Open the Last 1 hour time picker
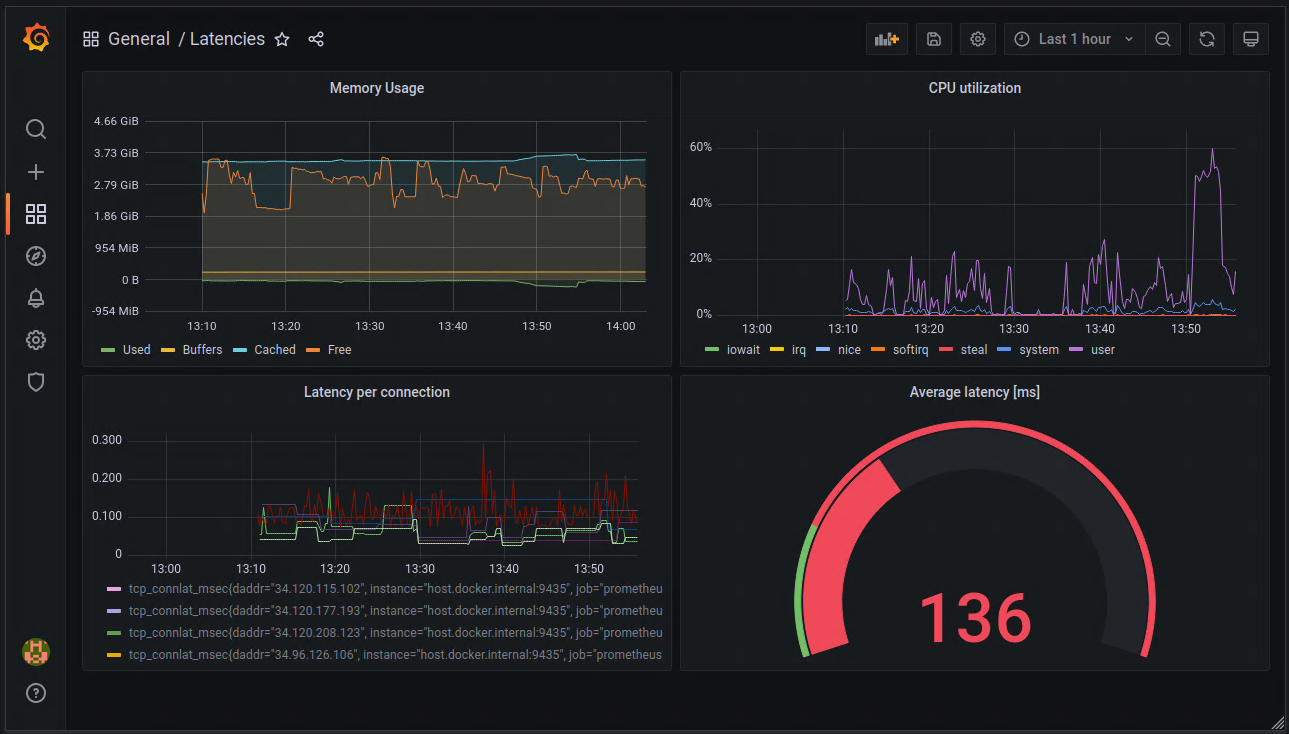This screenshot has height=734, width=1289. click(x=1074, y=39)
